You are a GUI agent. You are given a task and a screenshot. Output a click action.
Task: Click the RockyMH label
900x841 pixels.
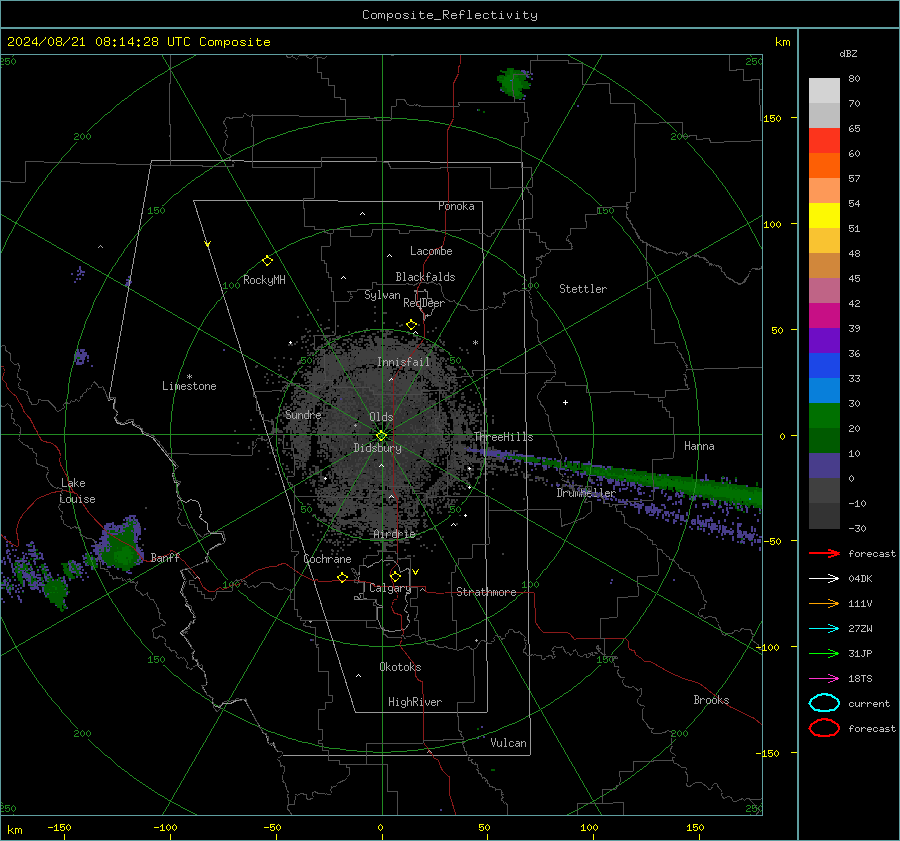(x=264, y=280)
